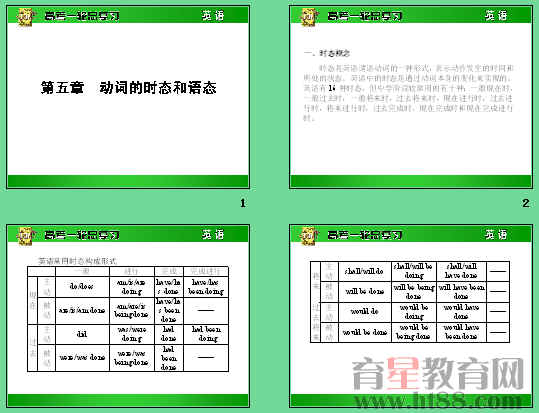Select the slide with the 英语常用时态构成形式 table
Image resolution: width=539 pixels, height=413 pixels.
[x=128, y=316]
